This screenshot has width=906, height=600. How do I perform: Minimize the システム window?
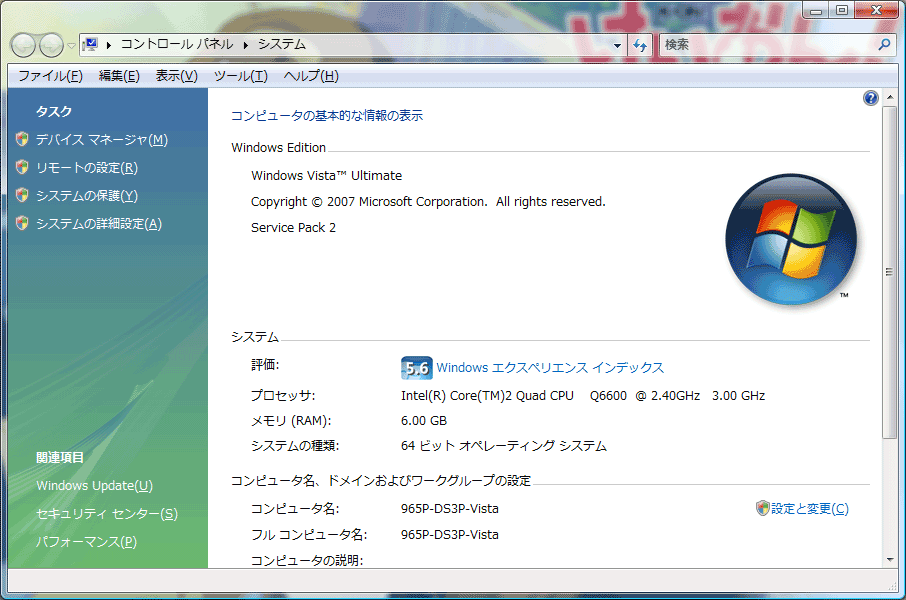816,10
